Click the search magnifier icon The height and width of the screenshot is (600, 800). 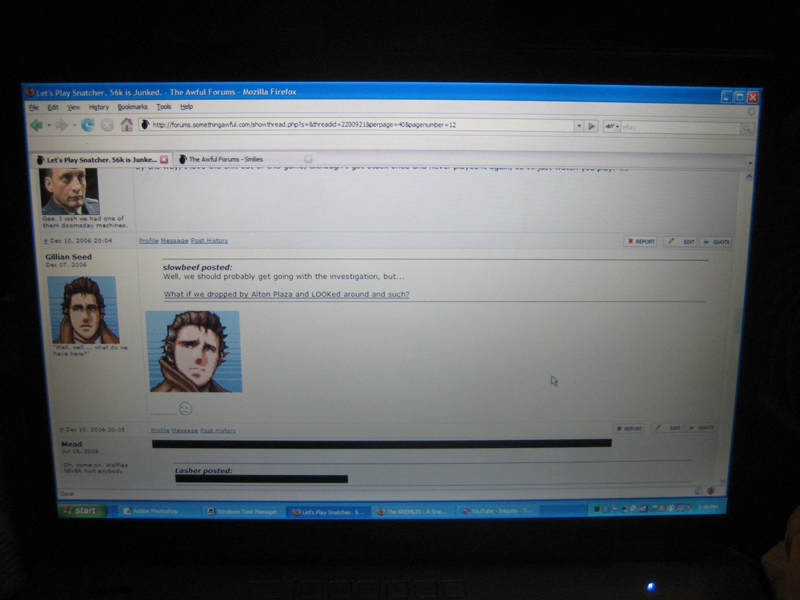747,129
